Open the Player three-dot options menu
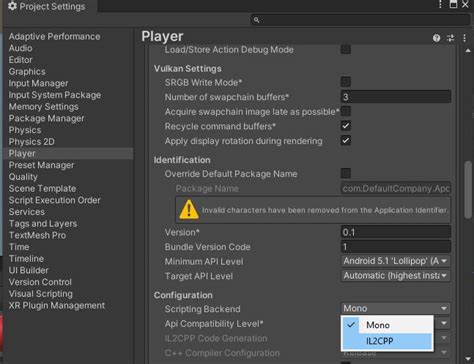 click(x=464, y=38)
